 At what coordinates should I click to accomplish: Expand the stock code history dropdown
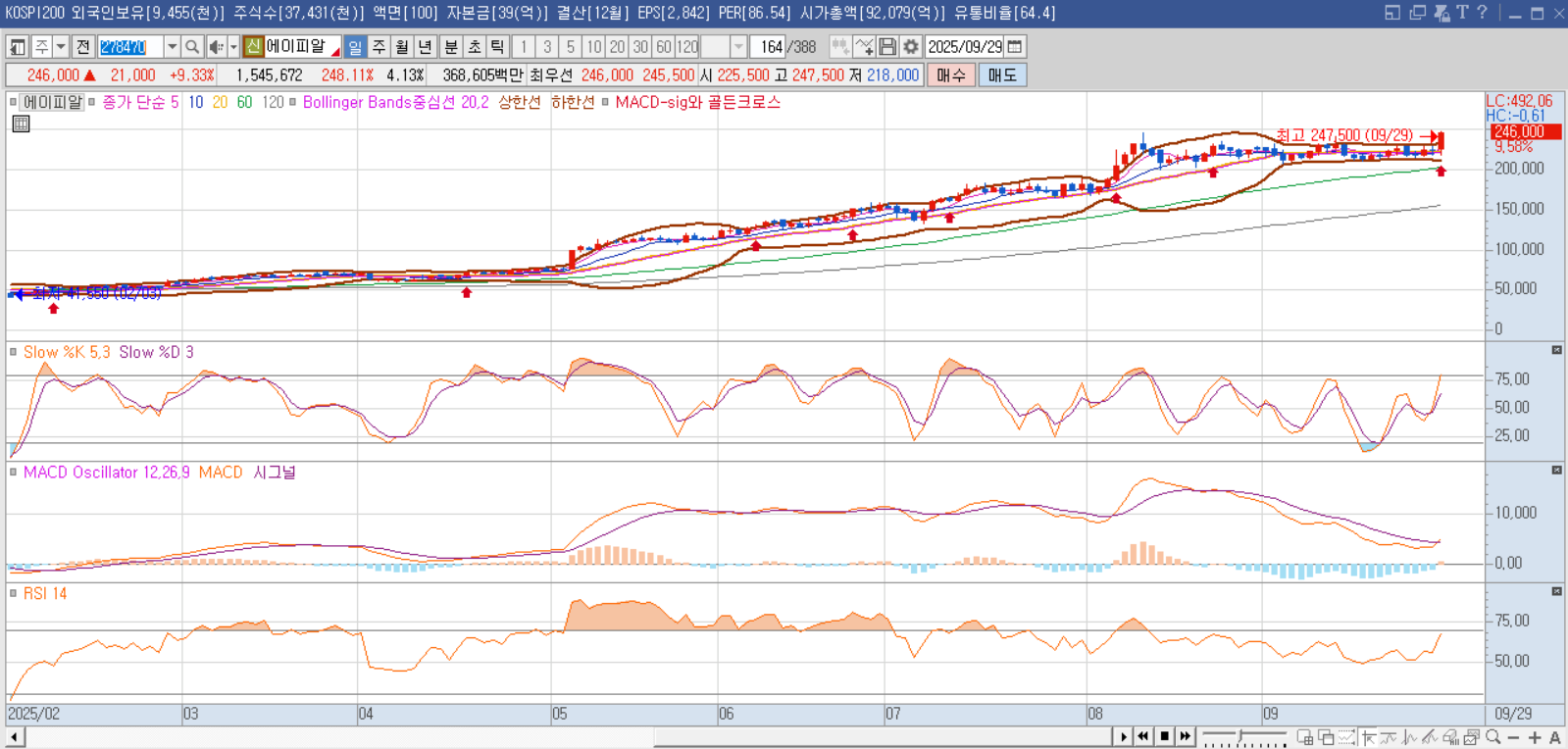172,47
